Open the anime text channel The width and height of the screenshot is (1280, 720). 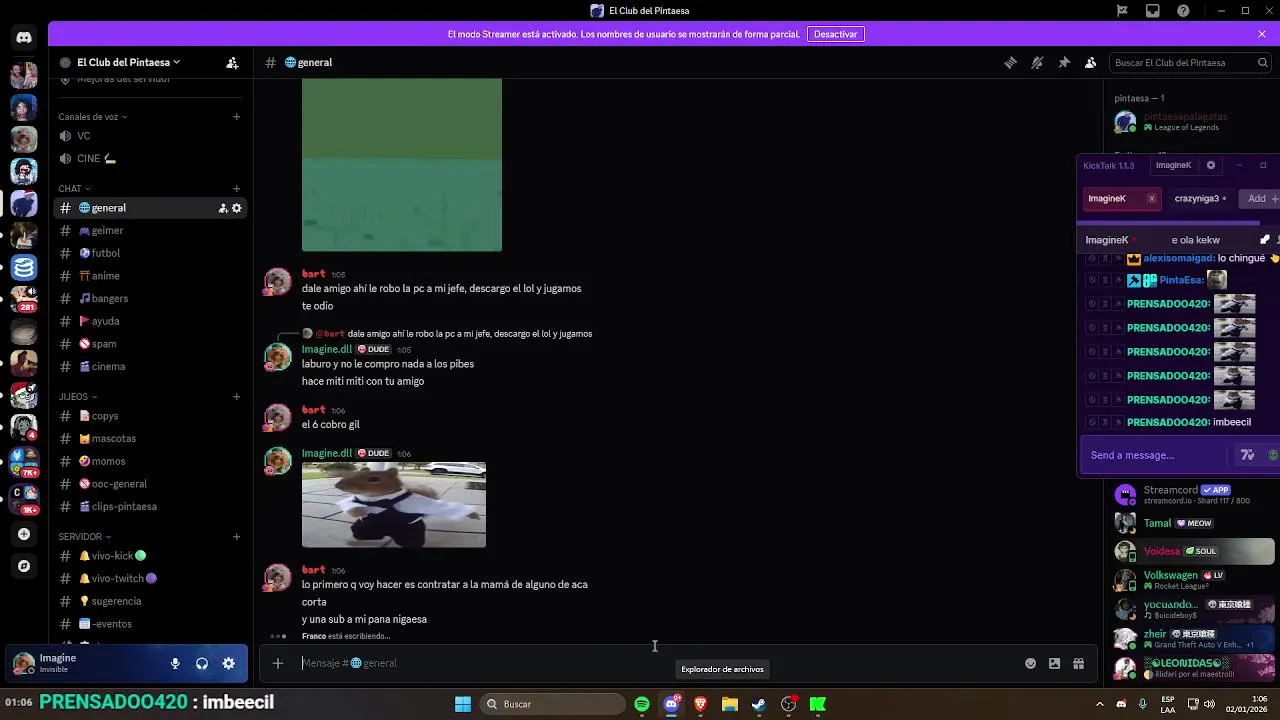150,276
